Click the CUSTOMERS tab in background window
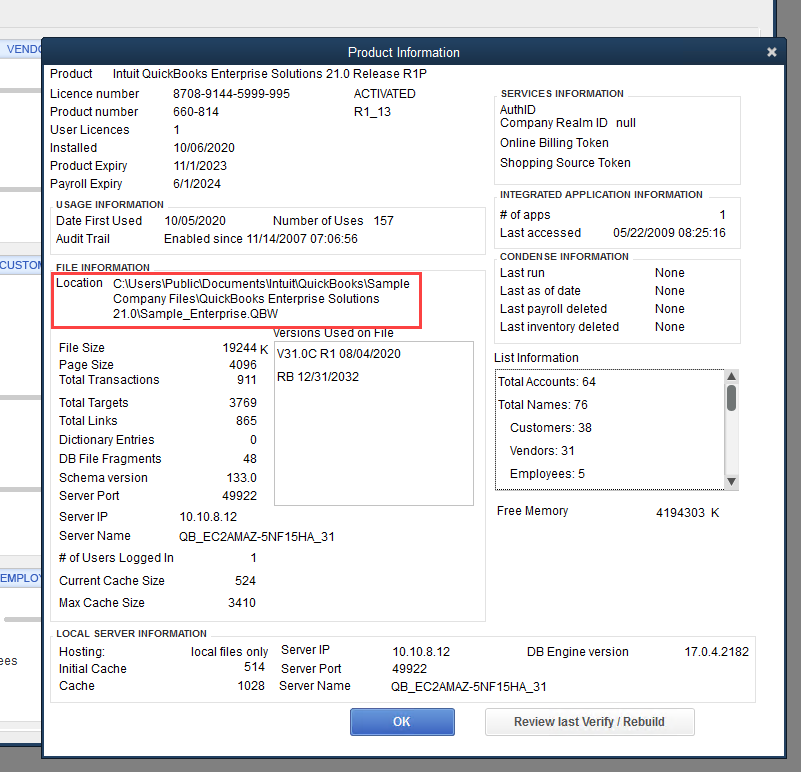Viewport: 801px width, 772px height. click(20, 265)
